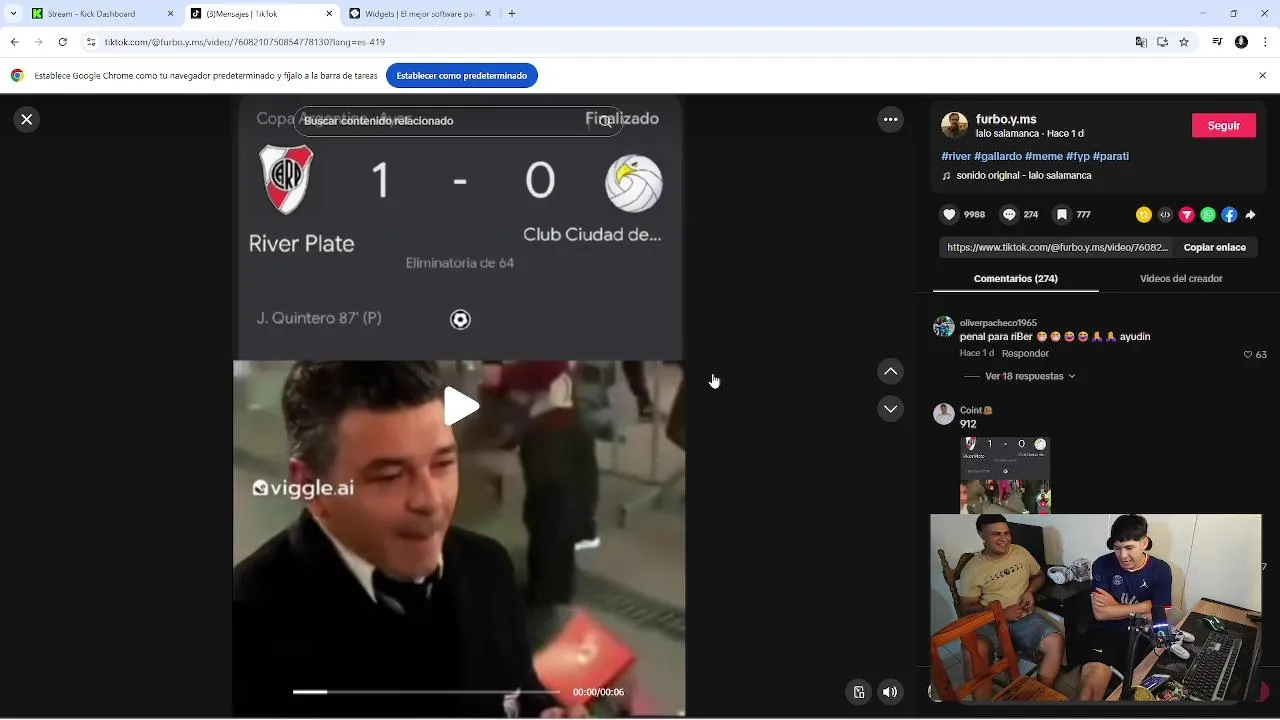Viewport: 1280px width, 720px height.
Task: Open the #gallardo hashtag
Action: tap(996, 156)
